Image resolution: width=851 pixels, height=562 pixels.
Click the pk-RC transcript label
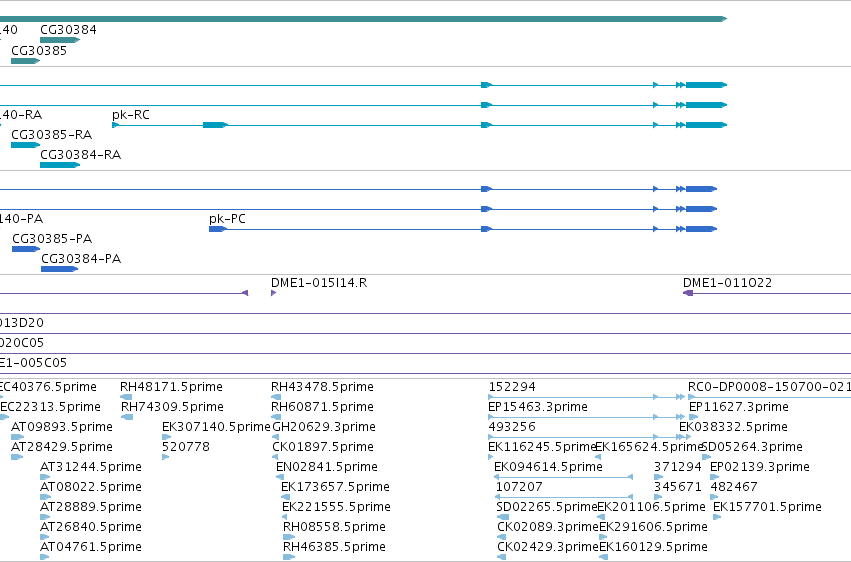pyautogui.click(x=131, y=115)
